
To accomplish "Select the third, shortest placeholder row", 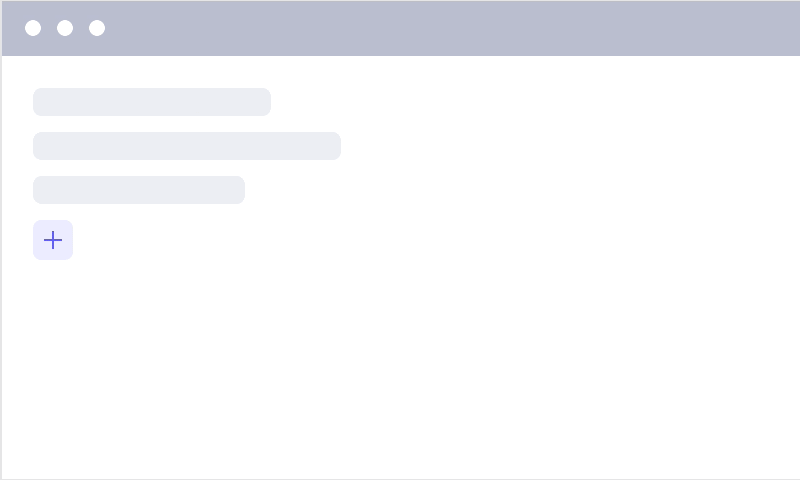I will pos(139,190).
